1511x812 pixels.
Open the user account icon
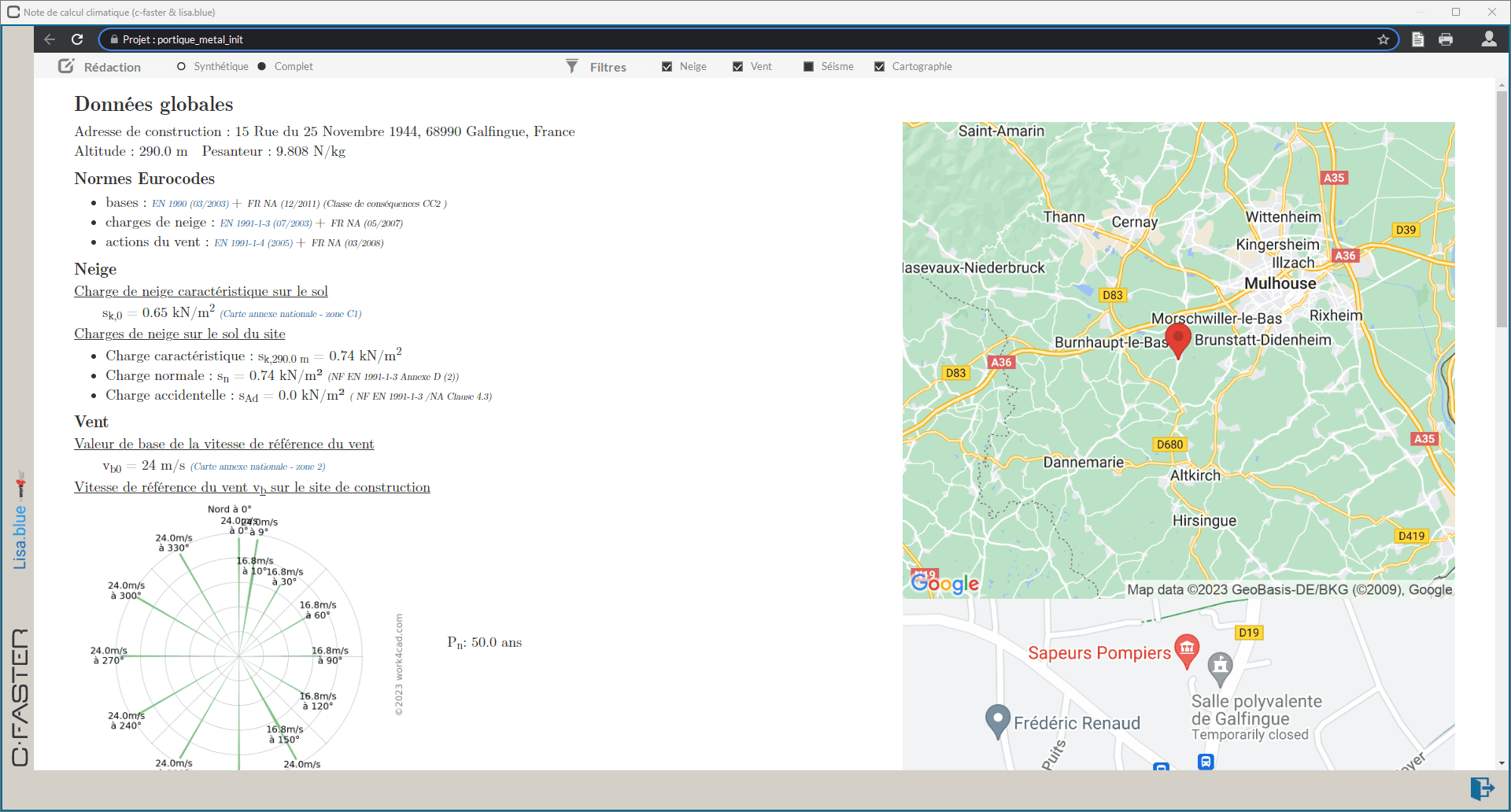click(1489, 39)
